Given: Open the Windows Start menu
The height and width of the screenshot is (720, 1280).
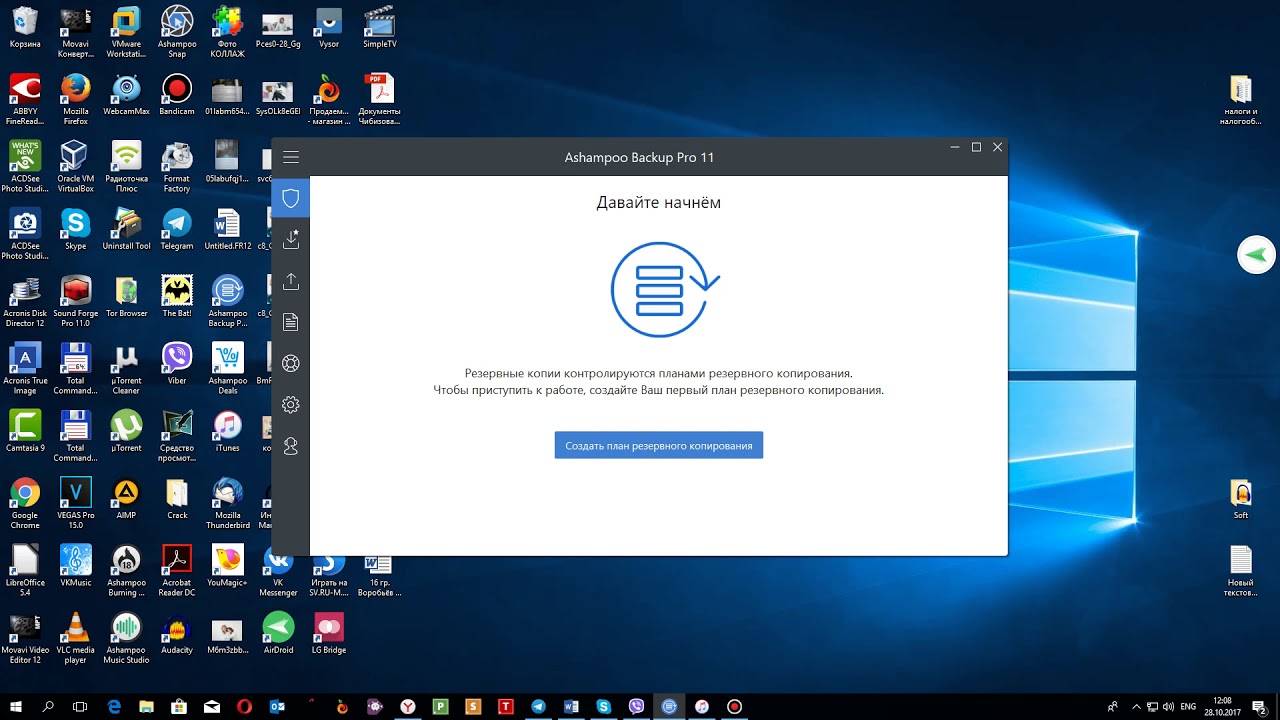Looking at the screenshot, I should tap(17, 706).
